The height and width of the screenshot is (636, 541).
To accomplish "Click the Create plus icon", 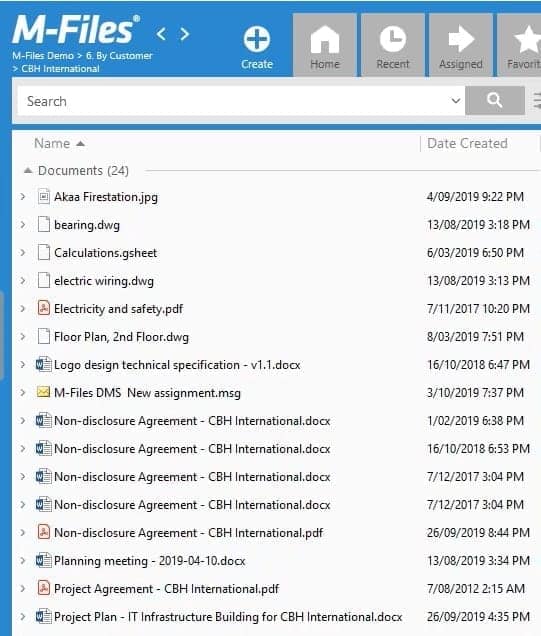I will (257, 39).
